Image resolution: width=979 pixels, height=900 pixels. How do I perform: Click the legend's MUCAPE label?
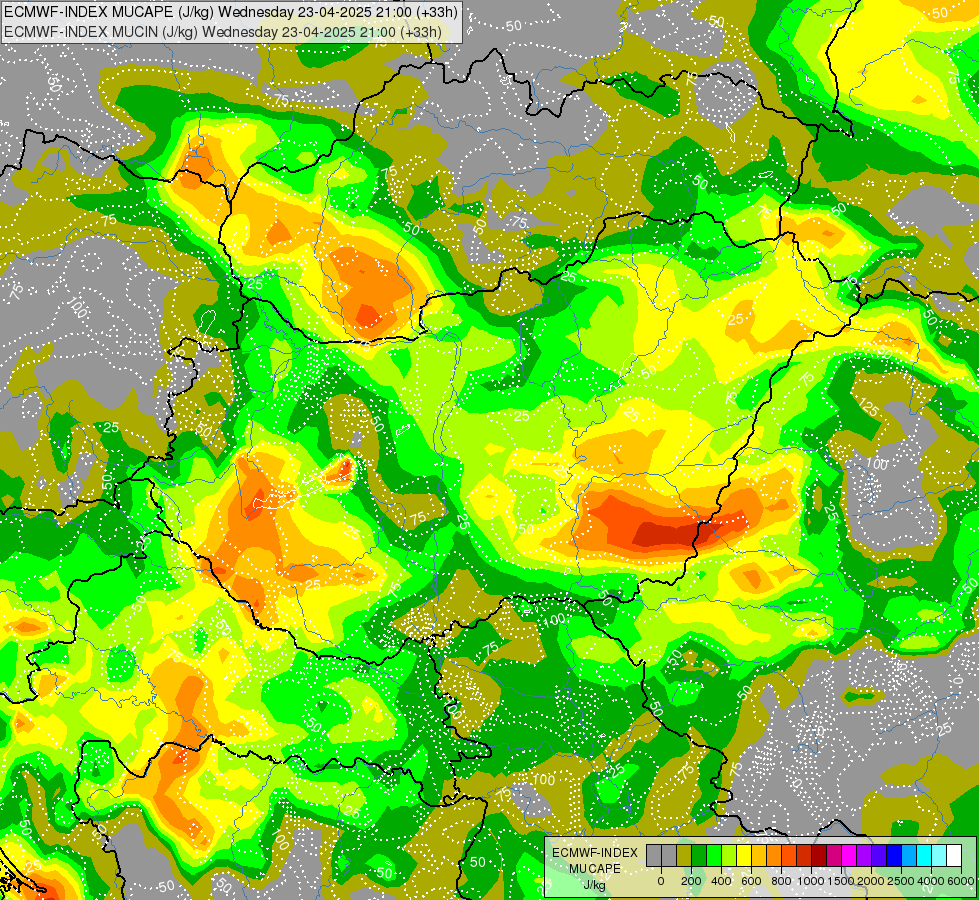coord(595,869)
